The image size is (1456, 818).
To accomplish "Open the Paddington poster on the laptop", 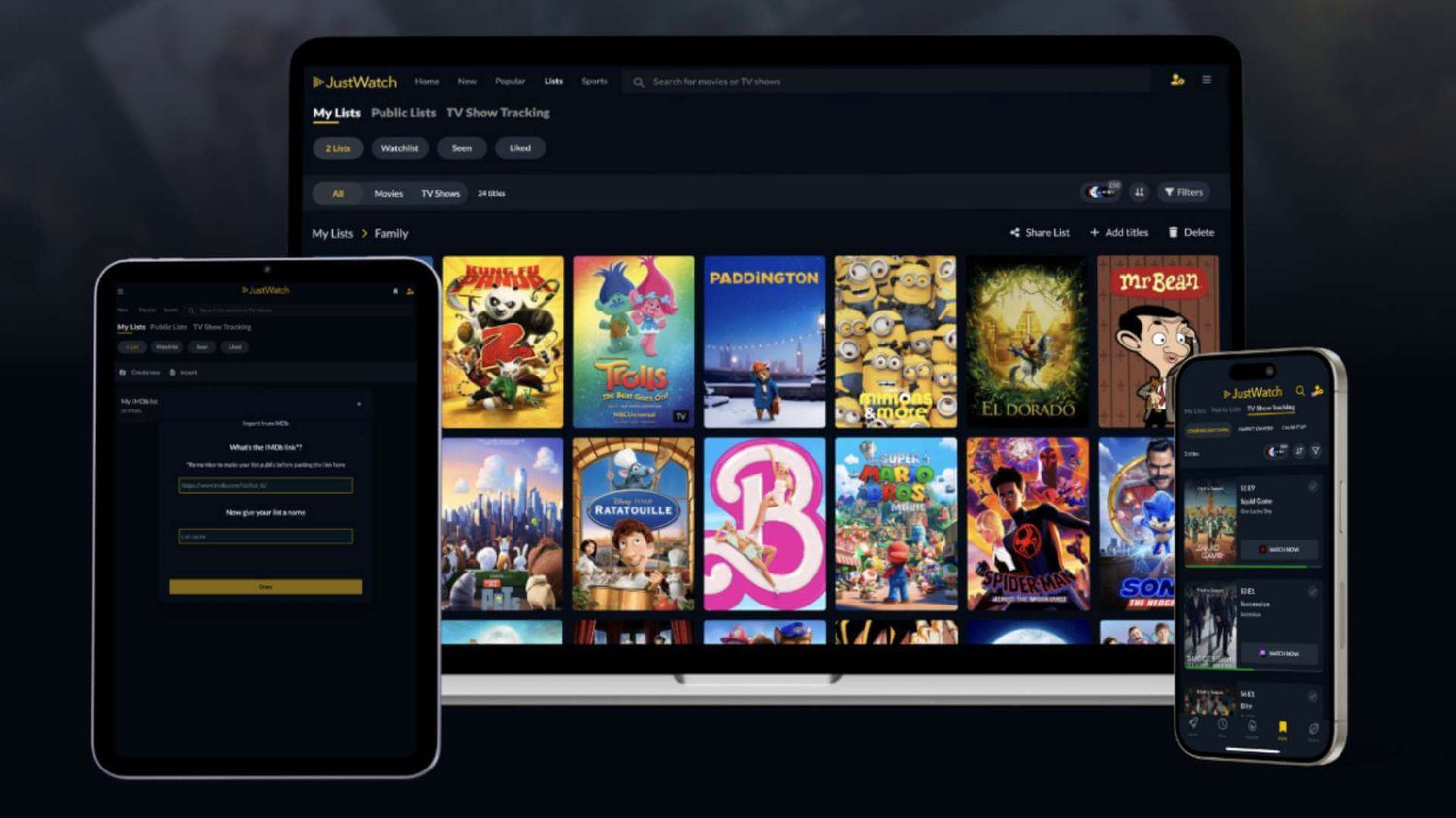I will (x=764, y=342).
